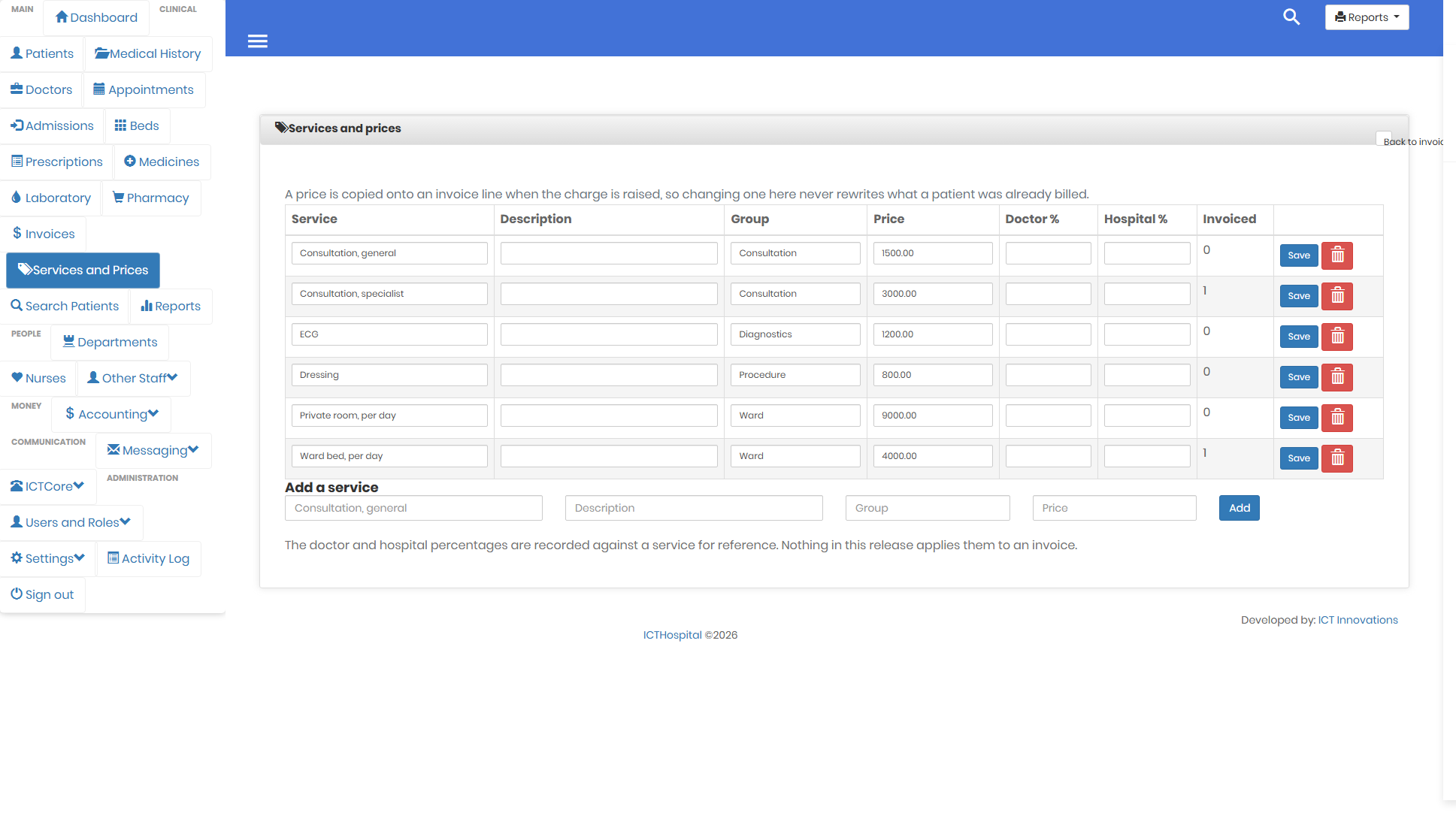This screenshot has width=1456, height=831.
Task: Expand the Other Staff submenu
Action: point(133,378)
